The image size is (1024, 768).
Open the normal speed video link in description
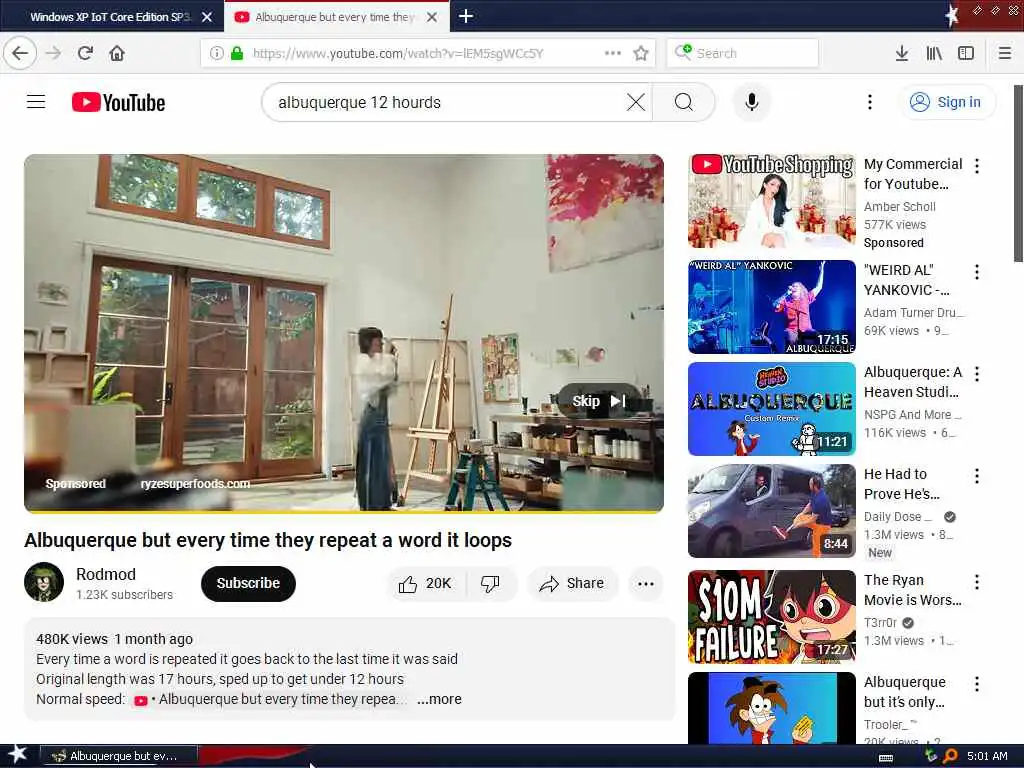pos(270,699)
